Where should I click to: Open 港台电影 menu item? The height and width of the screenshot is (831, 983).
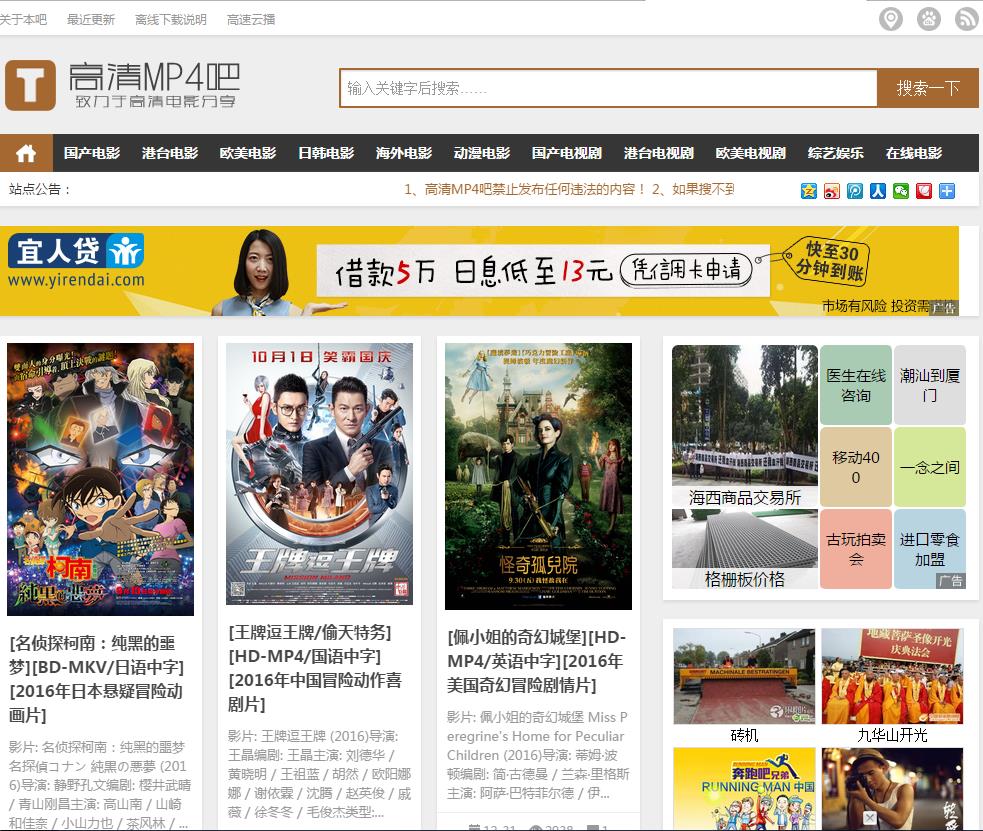(x=170, y=153)
